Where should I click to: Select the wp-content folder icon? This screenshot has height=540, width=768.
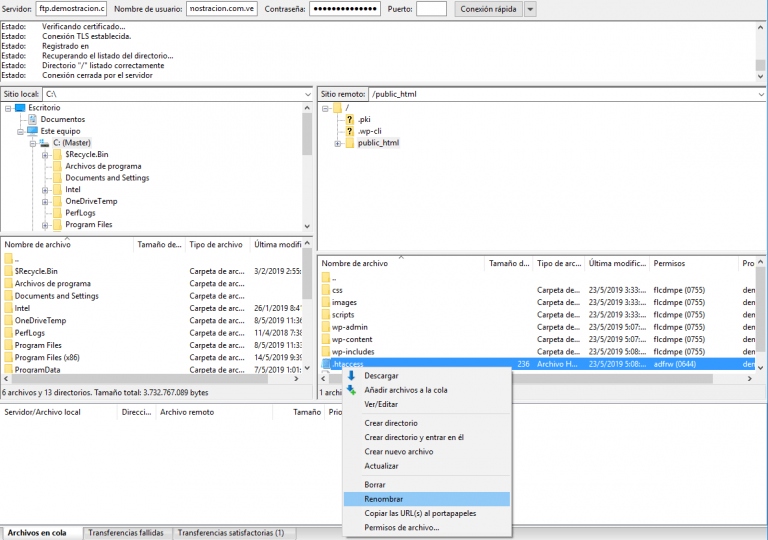[x=325, y=339]
